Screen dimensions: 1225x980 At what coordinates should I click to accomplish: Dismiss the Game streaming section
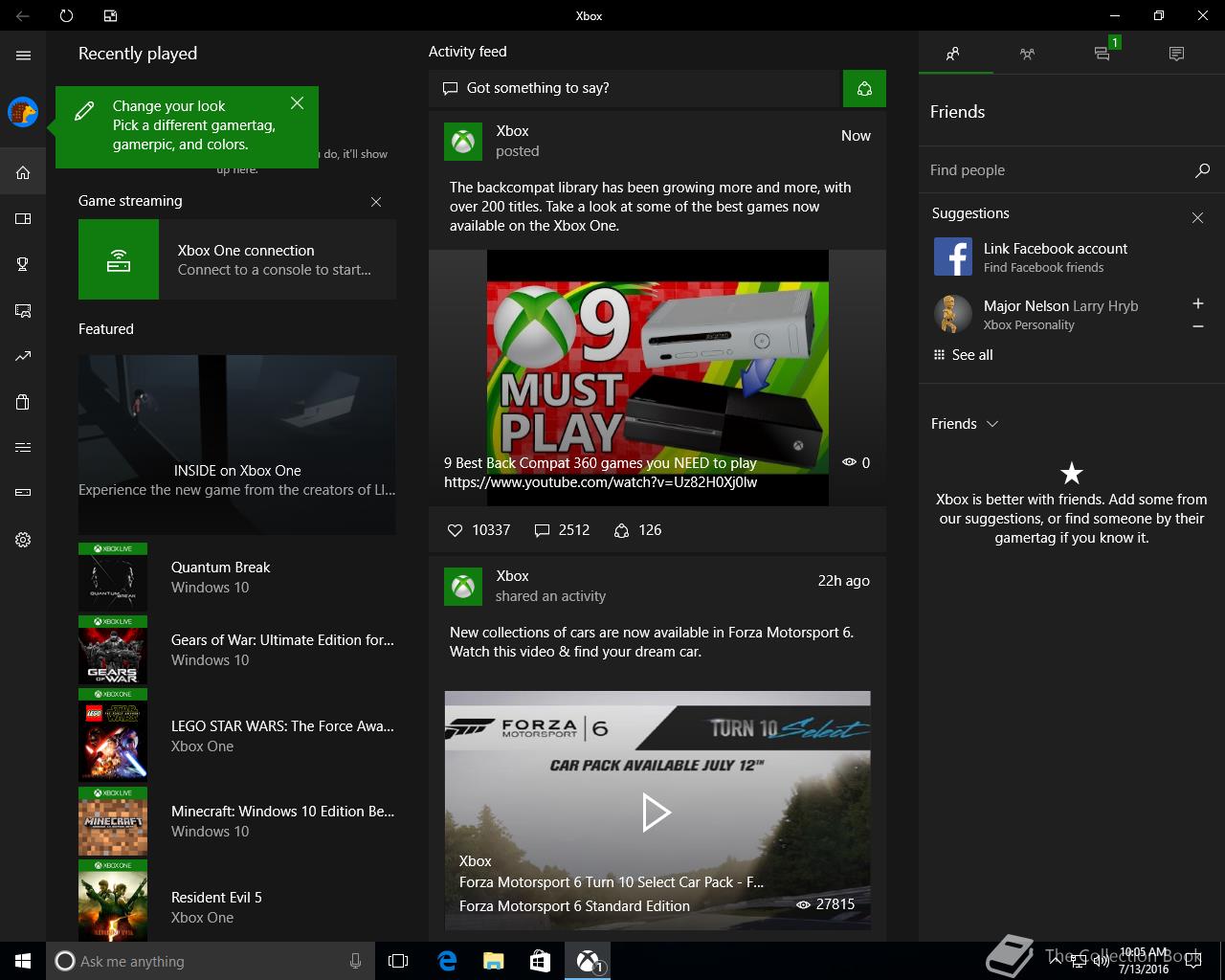376,202
